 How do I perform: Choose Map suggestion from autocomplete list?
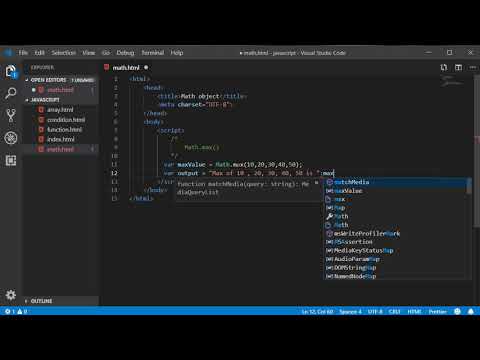tap(396, 208)
